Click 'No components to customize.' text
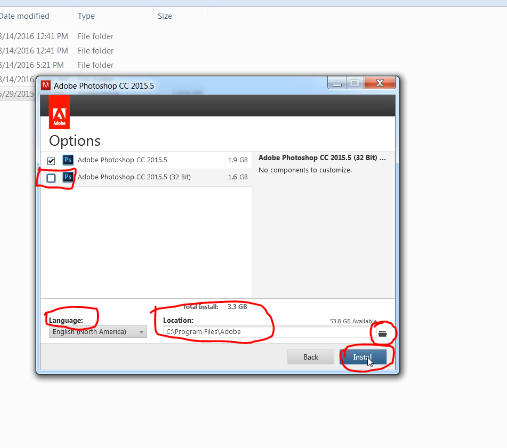Viewport: 507px width, 448px height. (x=305, y=170)
